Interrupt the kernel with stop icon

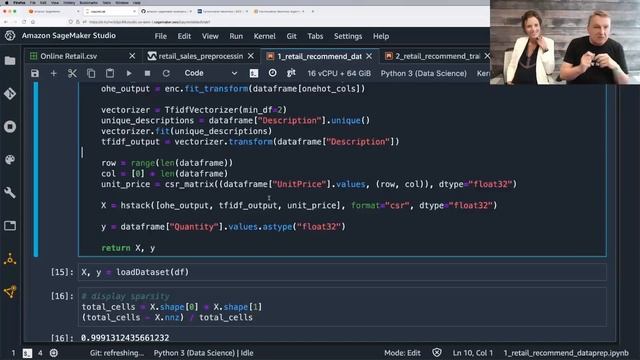pos(147,73)
